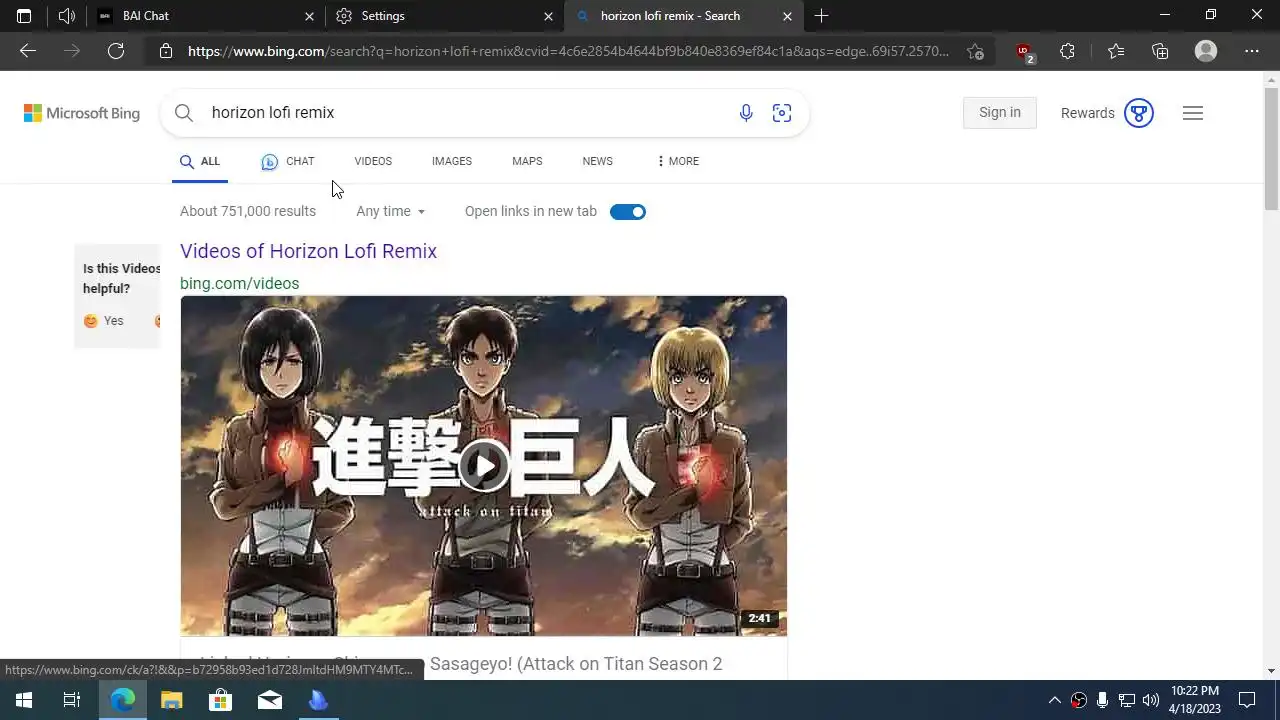The image size is (1280, 720).
Task: Open volume control in system tray
Action: click(x=1151, y=700)
